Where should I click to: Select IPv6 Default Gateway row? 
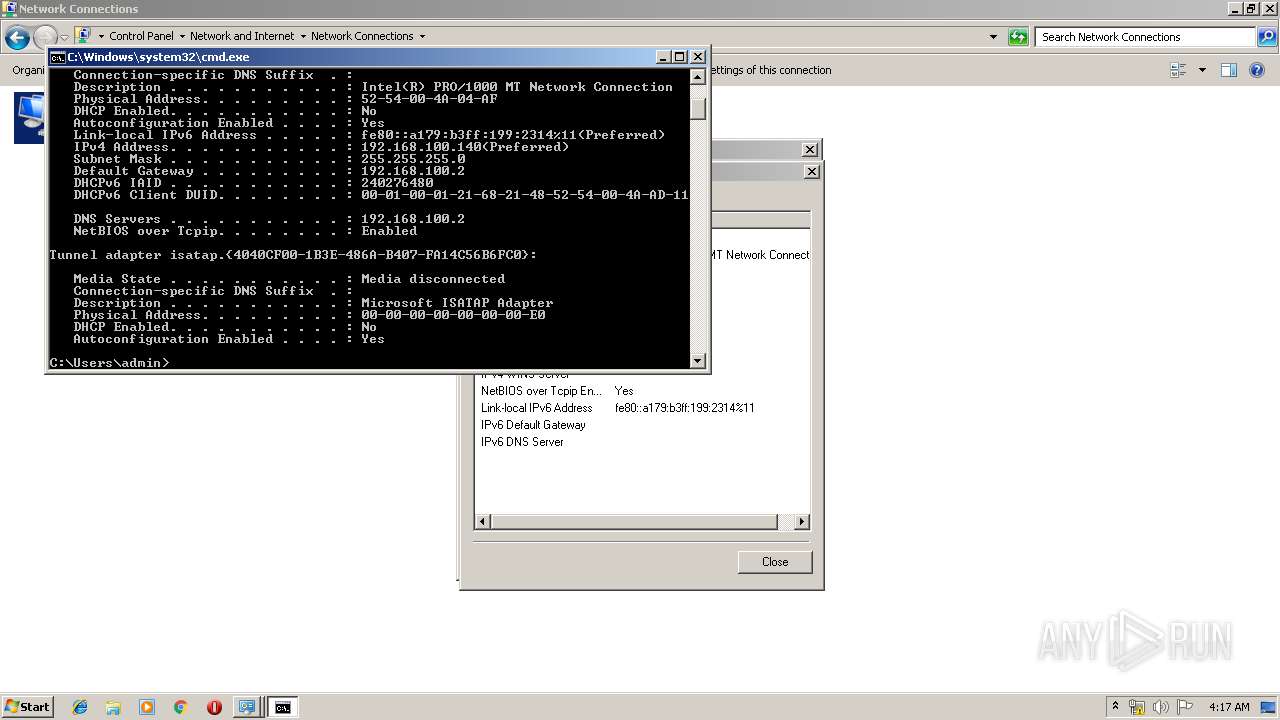642,425
